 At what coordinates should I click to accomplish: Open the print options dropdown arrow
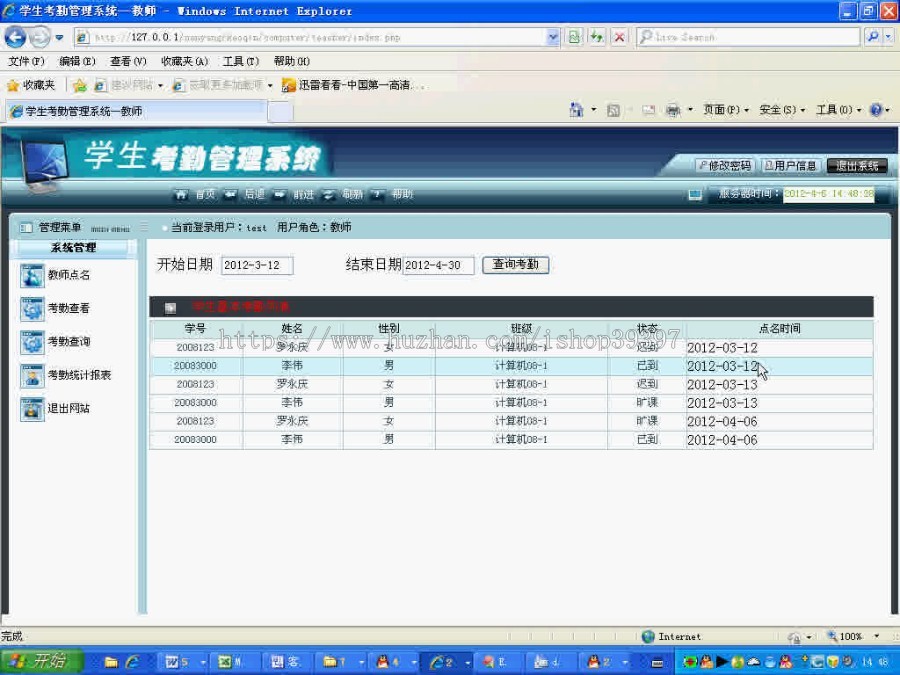point(690,110)
